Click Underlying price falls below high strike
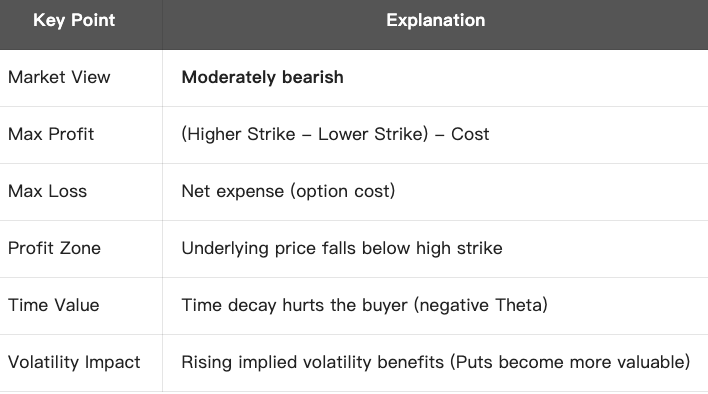The height and width of the screenshot is (394, 708). coord(342,248)
